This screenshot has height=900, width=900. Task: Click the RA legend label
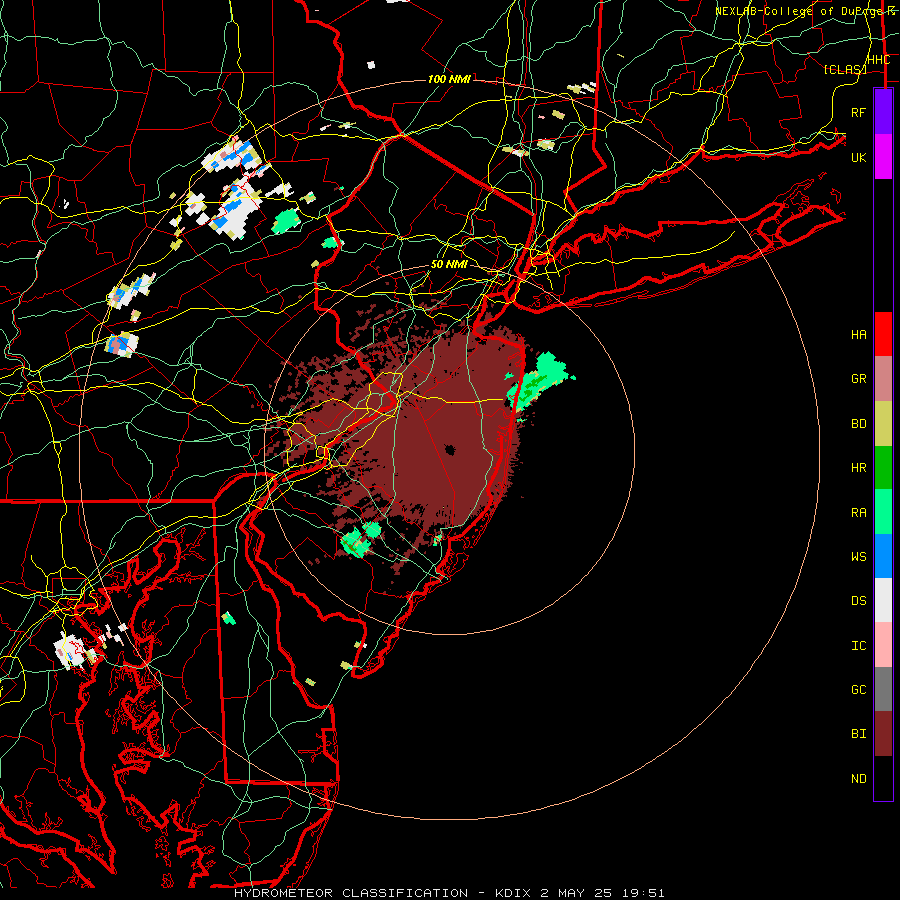858,513
